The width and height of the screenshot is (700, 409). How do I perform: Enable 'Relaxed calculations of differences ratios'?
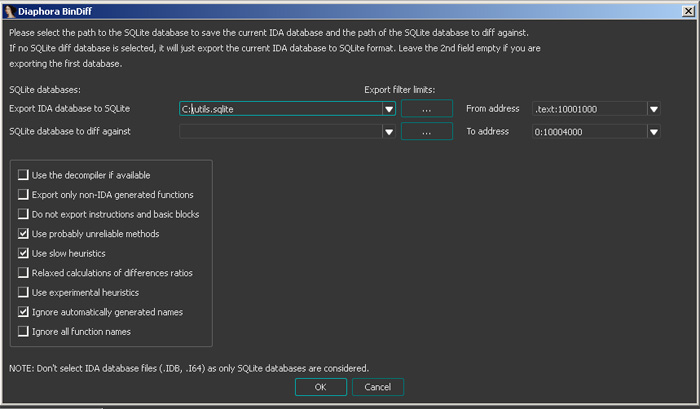(23, 272)
